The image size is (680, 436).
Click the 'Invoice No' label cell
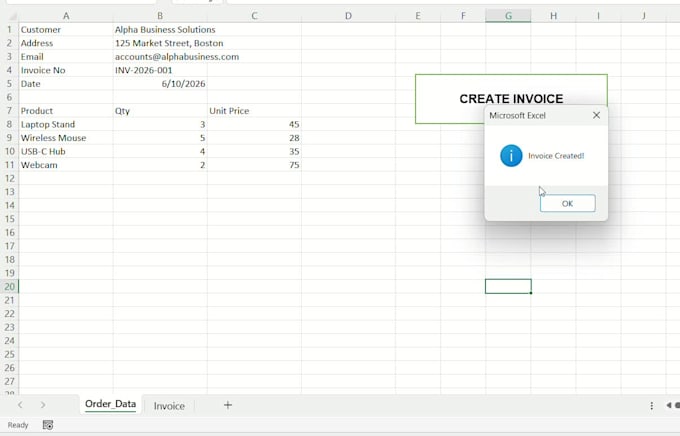tap(66, 70)
